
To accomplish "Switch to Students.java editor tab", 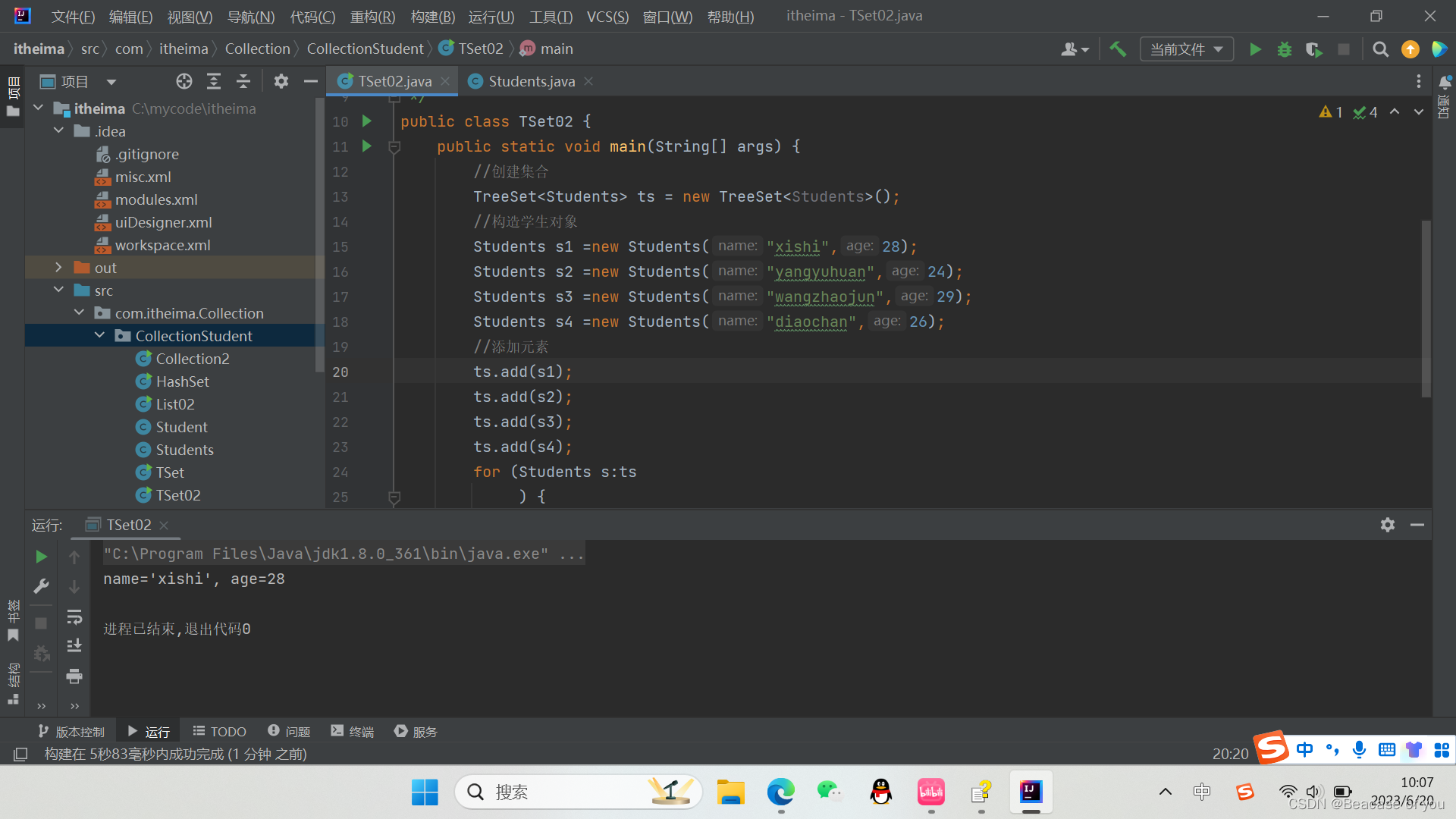I will 531,81.
